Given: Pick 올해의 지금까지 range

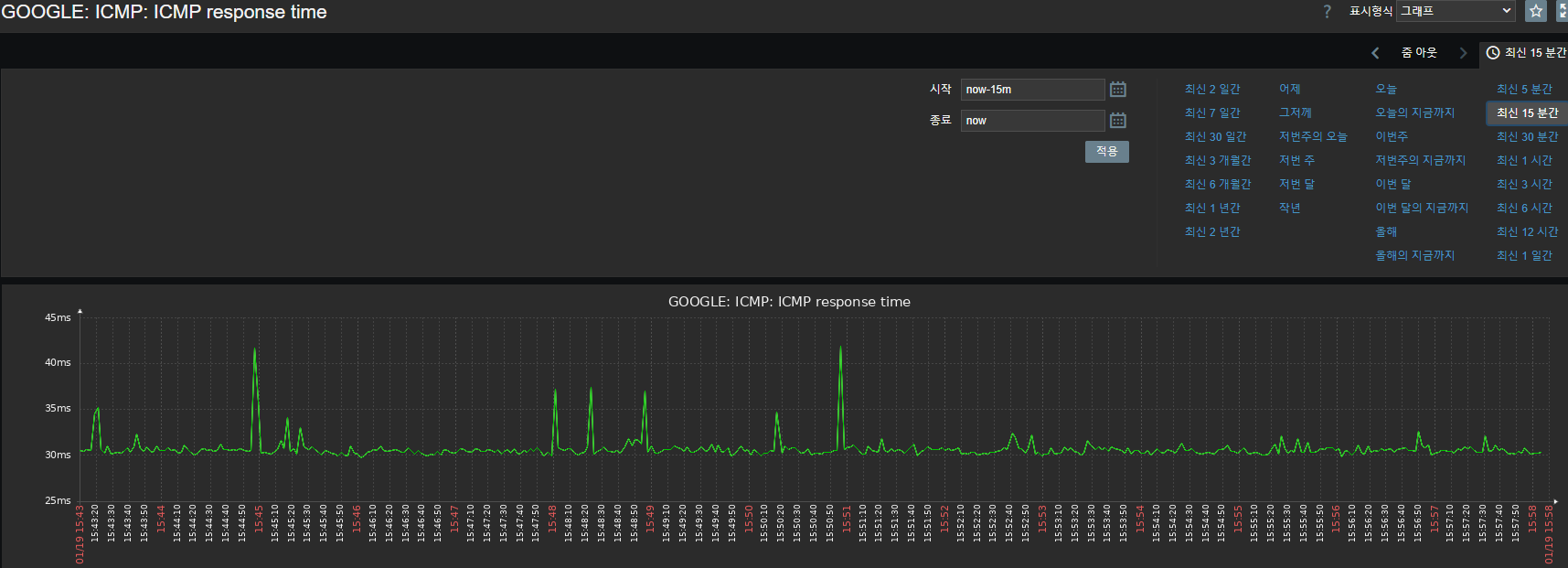Looking at the screenshot, I should (x=1414, y=256).
